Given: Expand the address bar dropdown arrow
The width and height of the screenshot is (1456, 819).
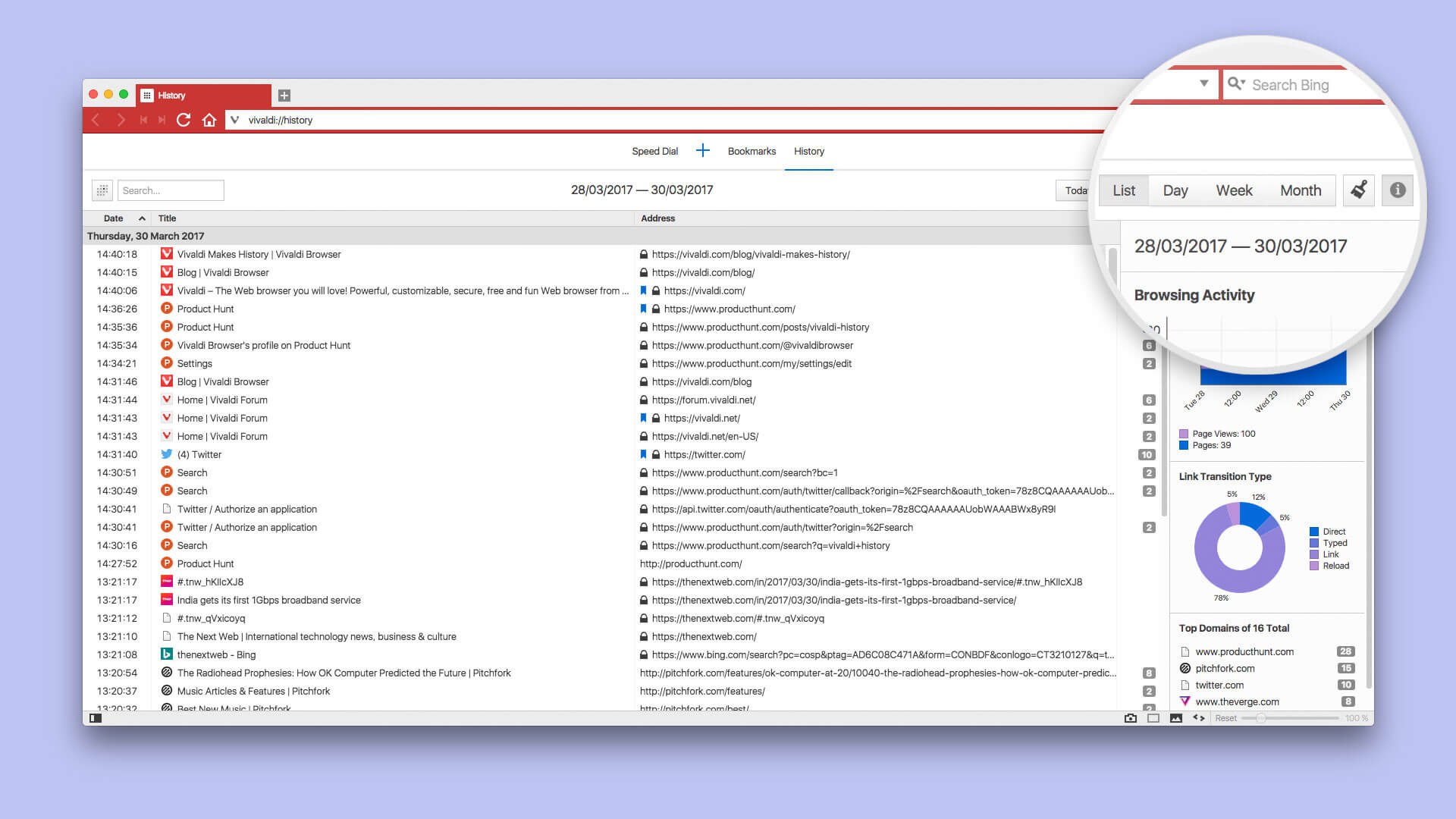Looking at the screenshot, I should (1204, 84).
